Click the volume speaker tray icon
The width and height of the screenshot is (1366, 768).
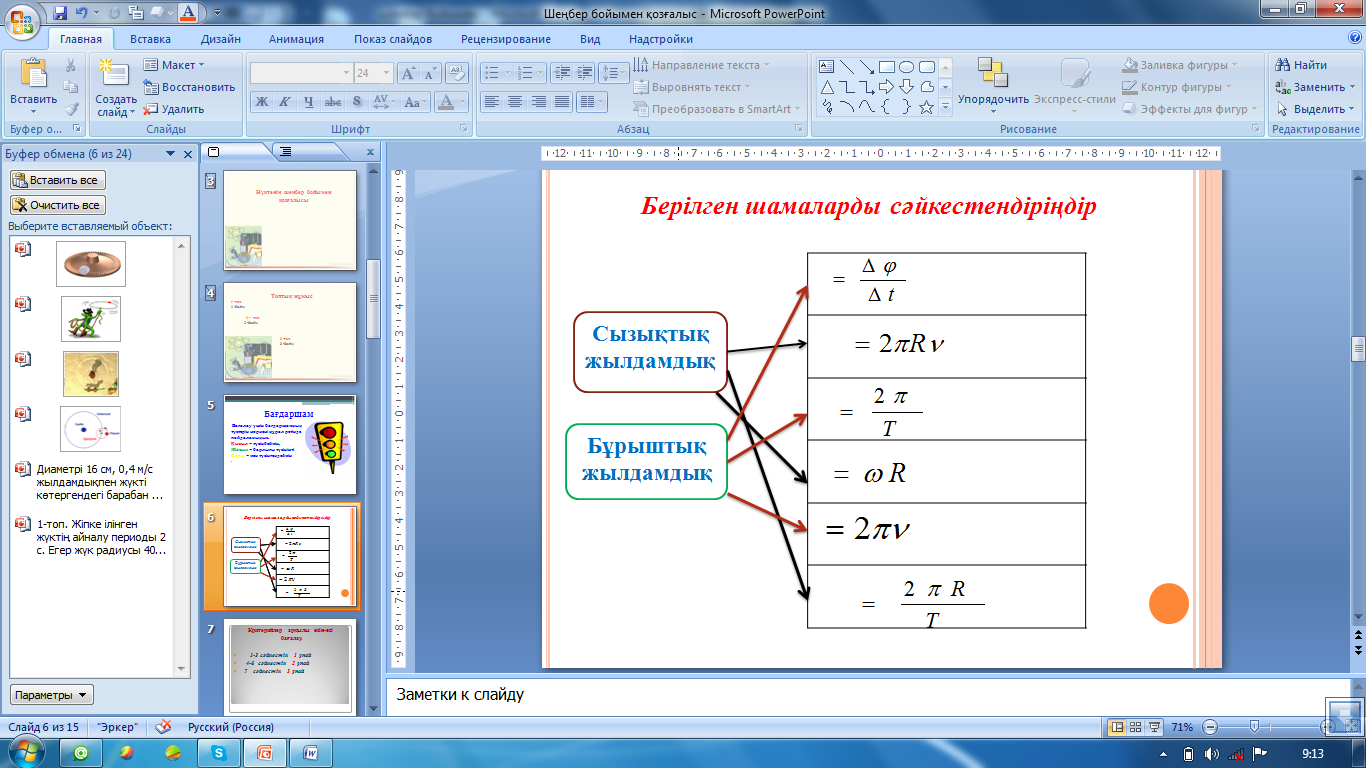[x=1212, y=754]
